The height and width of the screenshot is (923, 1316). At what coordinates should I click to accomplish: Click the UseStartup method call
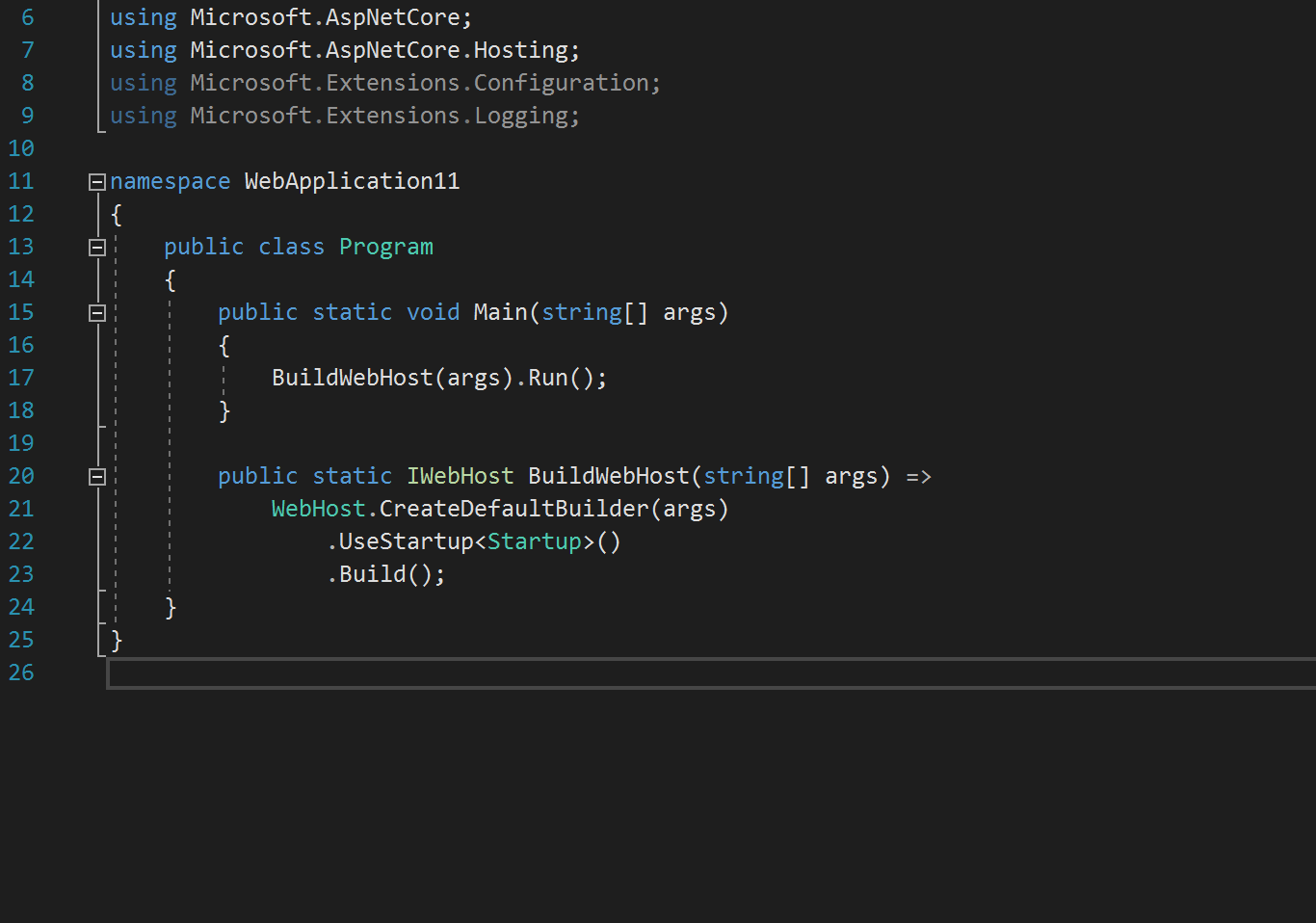click(404, 541)
